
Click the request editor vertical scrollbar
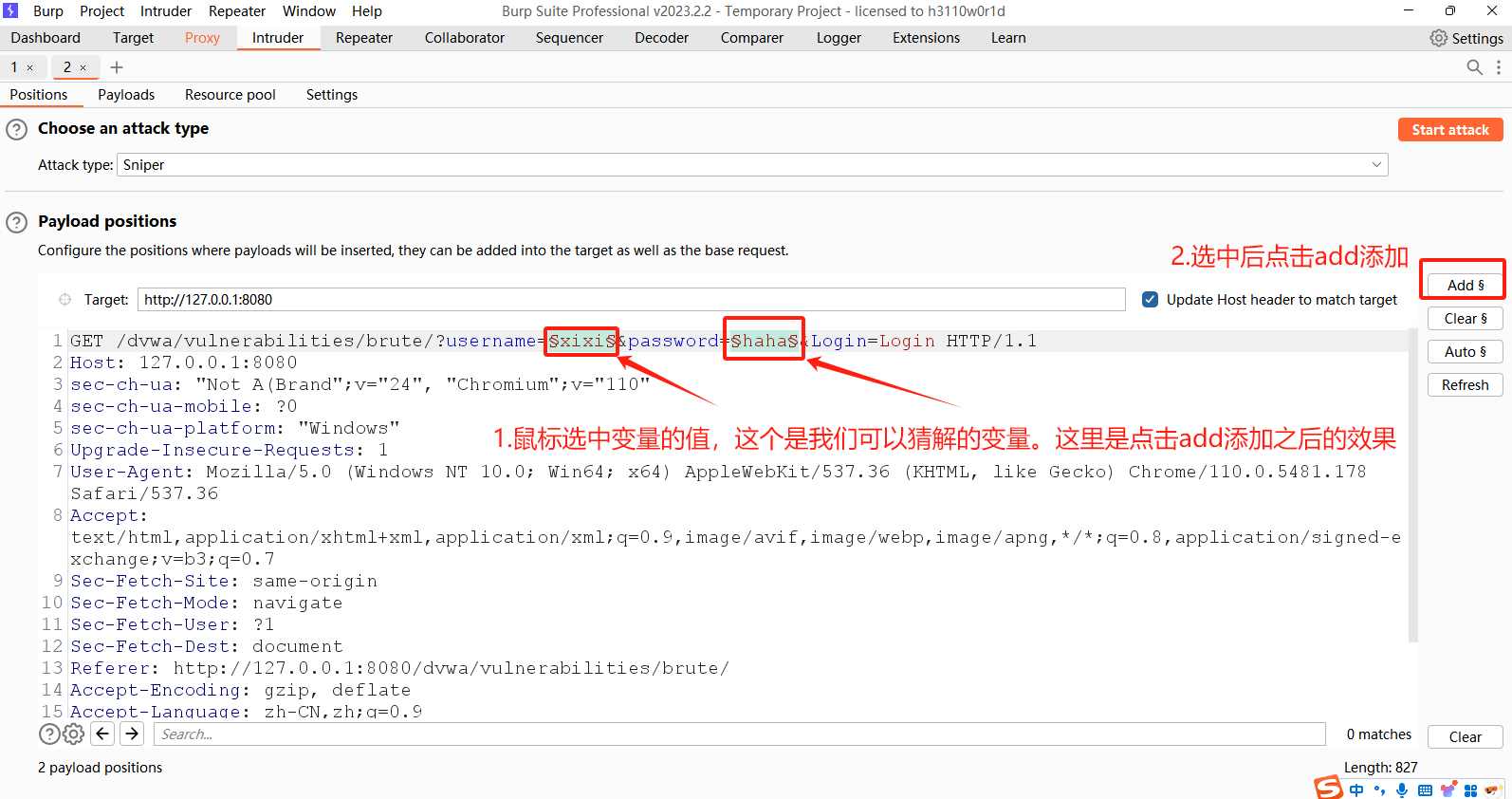click(1413, 486)
